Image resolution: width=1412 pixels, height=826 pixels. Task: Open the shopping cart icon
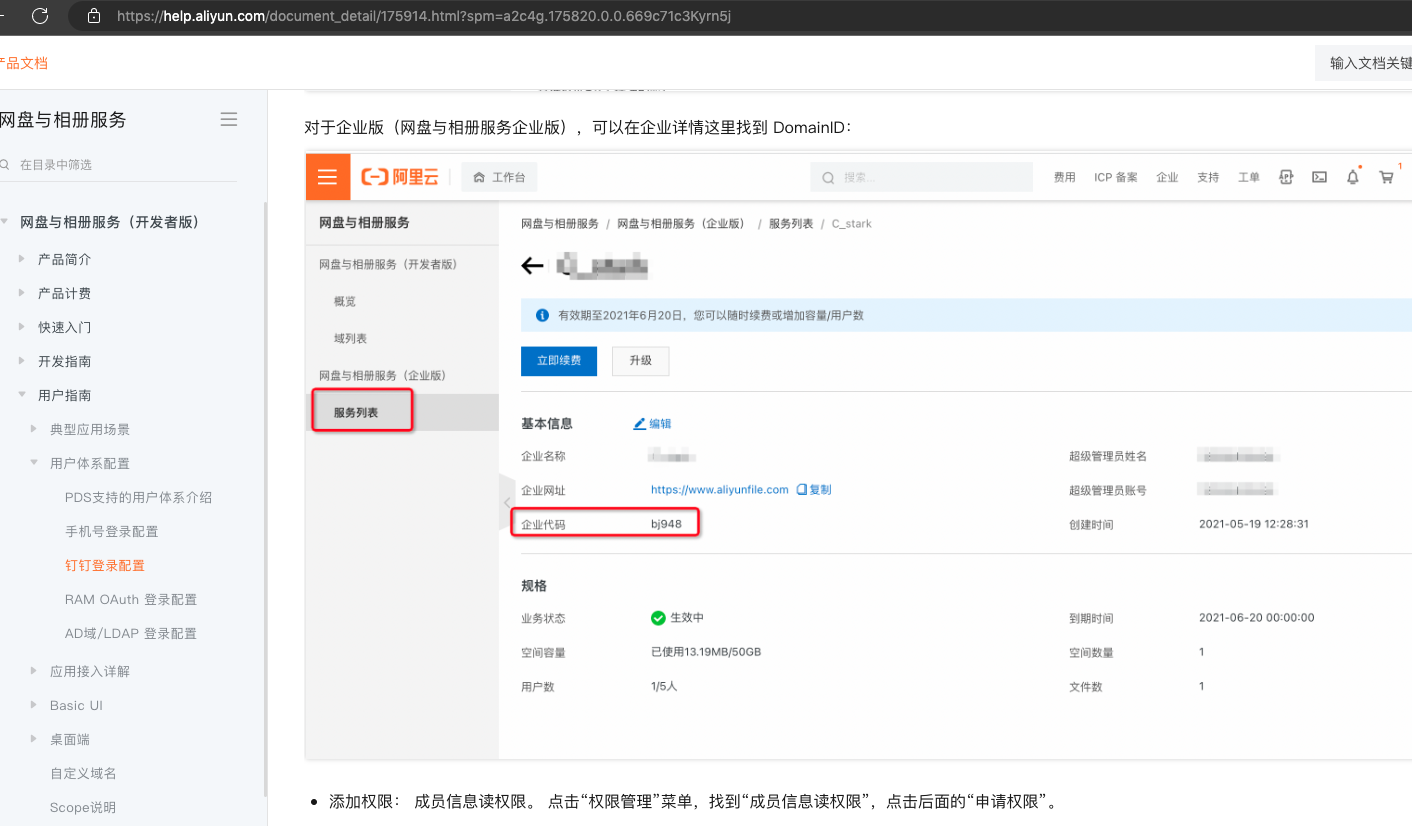tap(1386, 177)
